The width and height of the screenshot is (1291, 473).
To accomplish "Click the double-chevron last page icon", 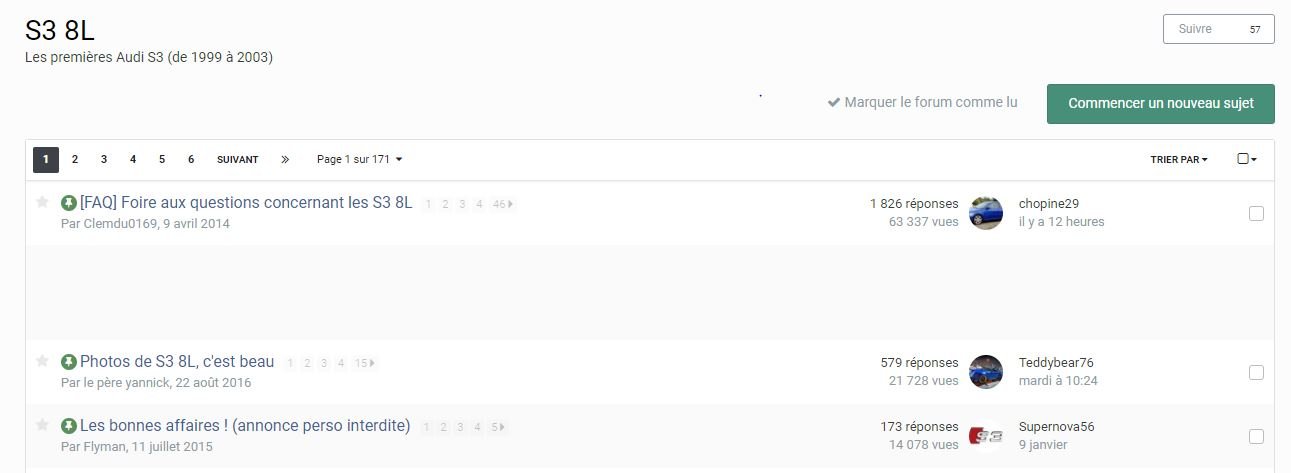I will [x=285, y=160].
